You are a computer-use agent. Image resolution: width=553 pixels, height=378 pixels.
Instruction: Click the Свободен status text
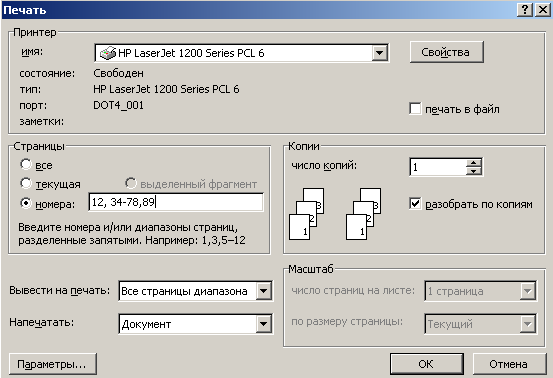point(118,73)
